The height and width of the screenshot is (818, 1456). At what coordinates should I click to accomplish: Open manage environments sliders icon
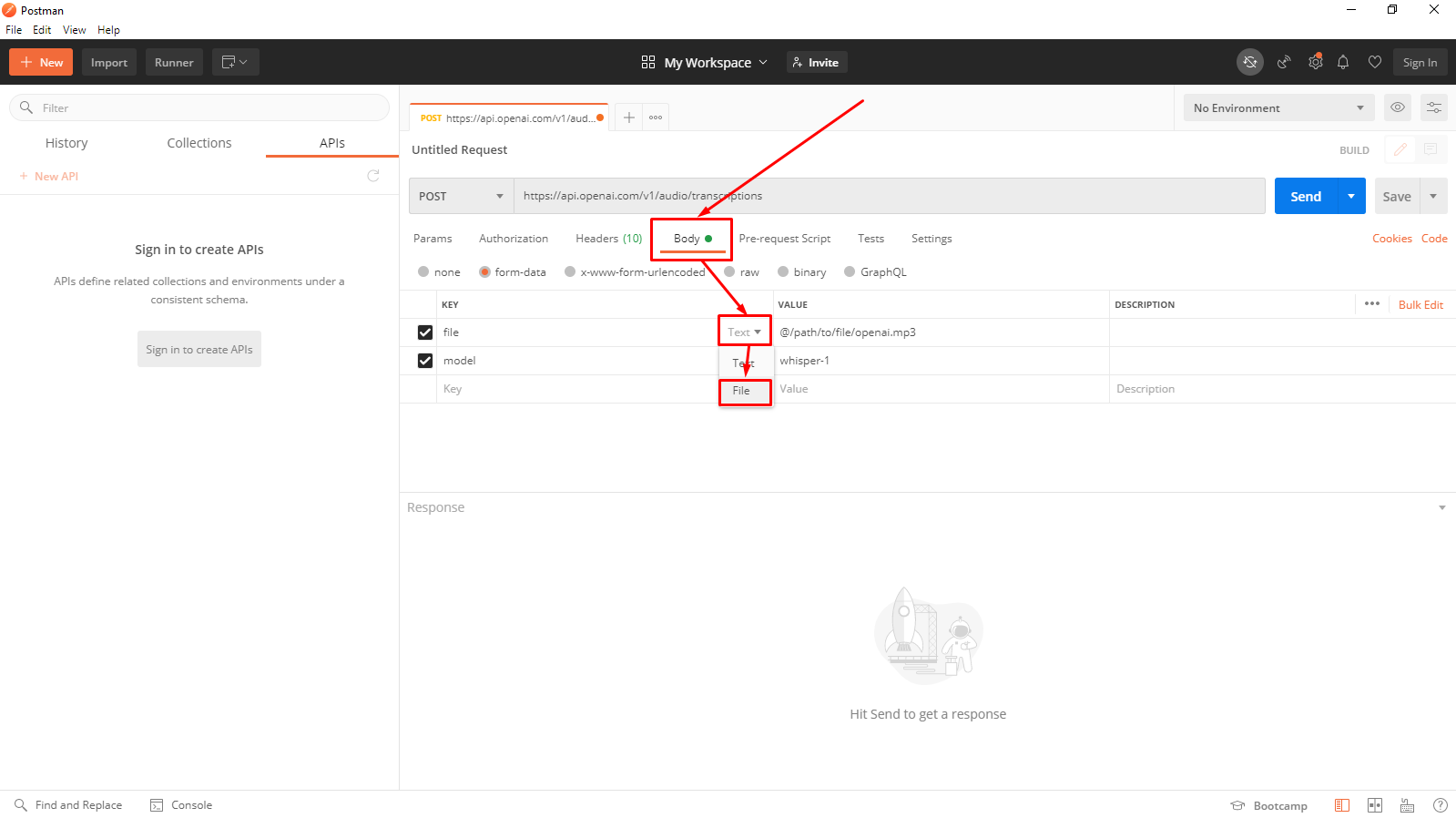click(1434, 107)
